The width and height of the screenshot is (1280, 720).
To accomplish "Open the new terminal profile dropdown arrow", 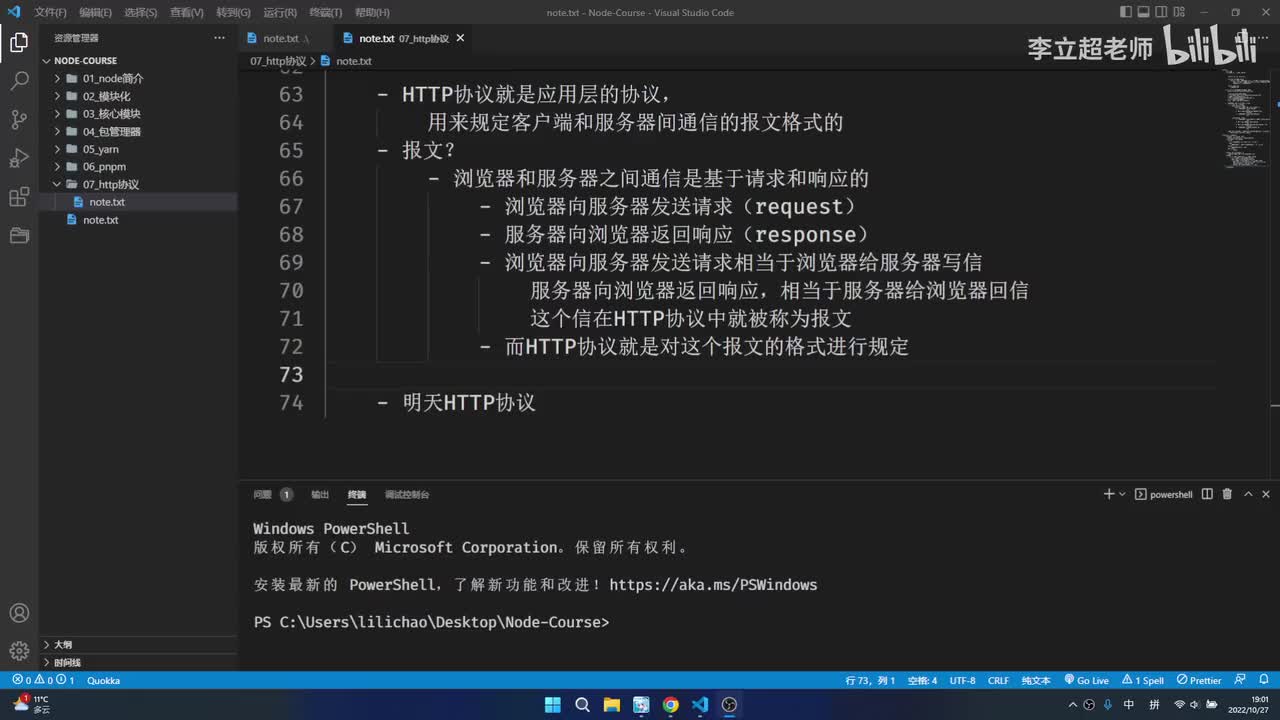I will point(1122,494).
